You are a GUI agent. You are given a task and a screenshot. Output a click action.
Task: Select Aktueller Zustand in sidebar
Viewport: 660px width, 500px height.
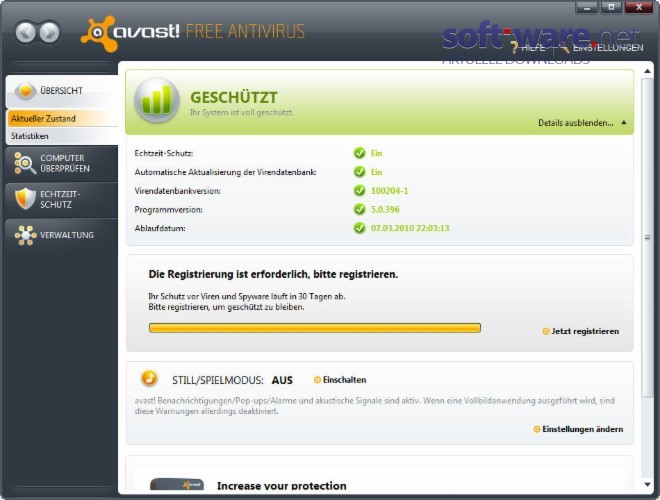coord(62,119)
